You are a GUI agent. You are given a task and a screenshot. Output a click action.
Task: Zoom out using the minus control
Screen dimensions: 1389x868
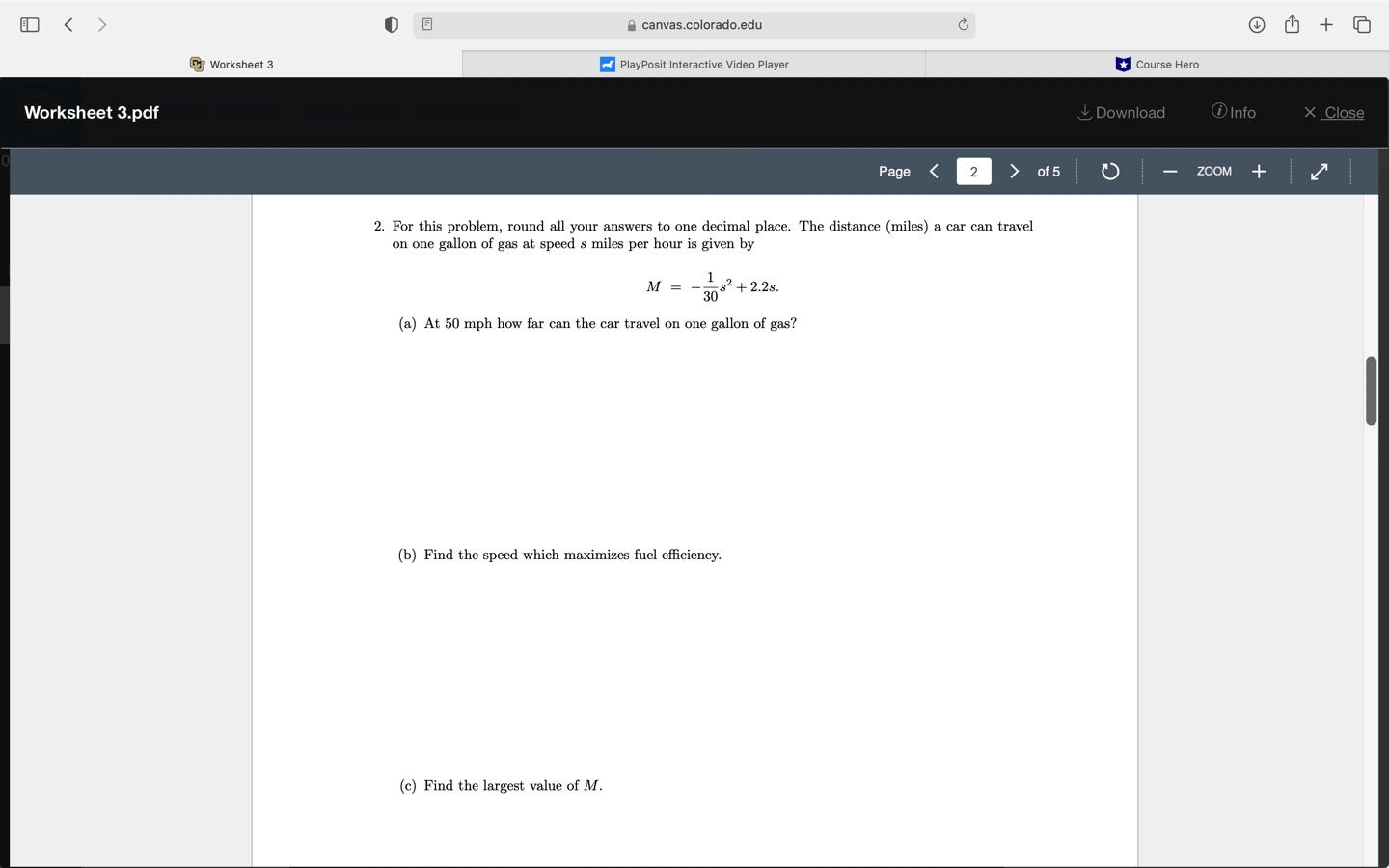click(1170, 171)
